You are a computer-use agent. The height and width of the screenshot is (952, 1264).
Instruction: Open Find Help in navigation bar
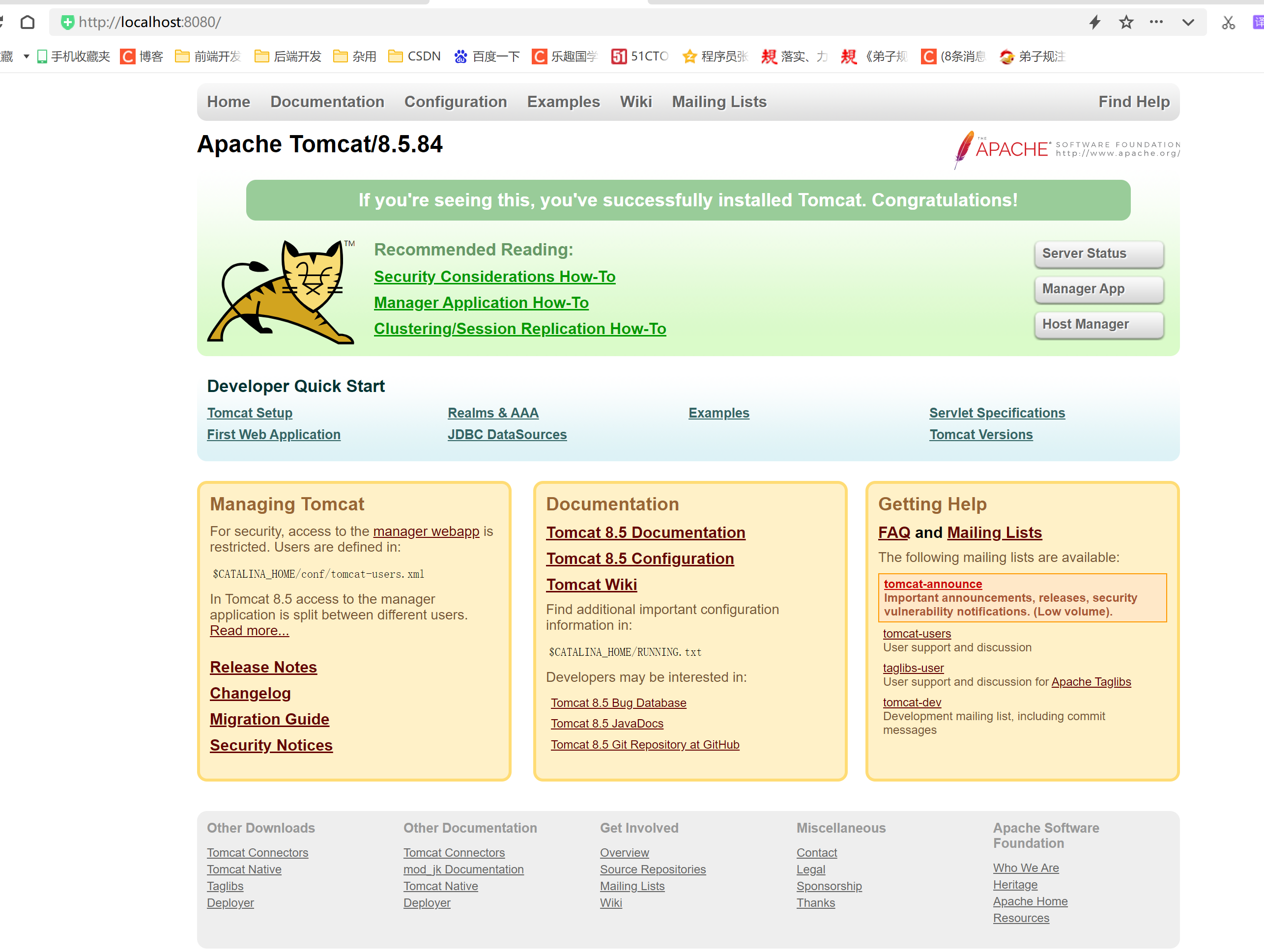[x=1134, y=102]
